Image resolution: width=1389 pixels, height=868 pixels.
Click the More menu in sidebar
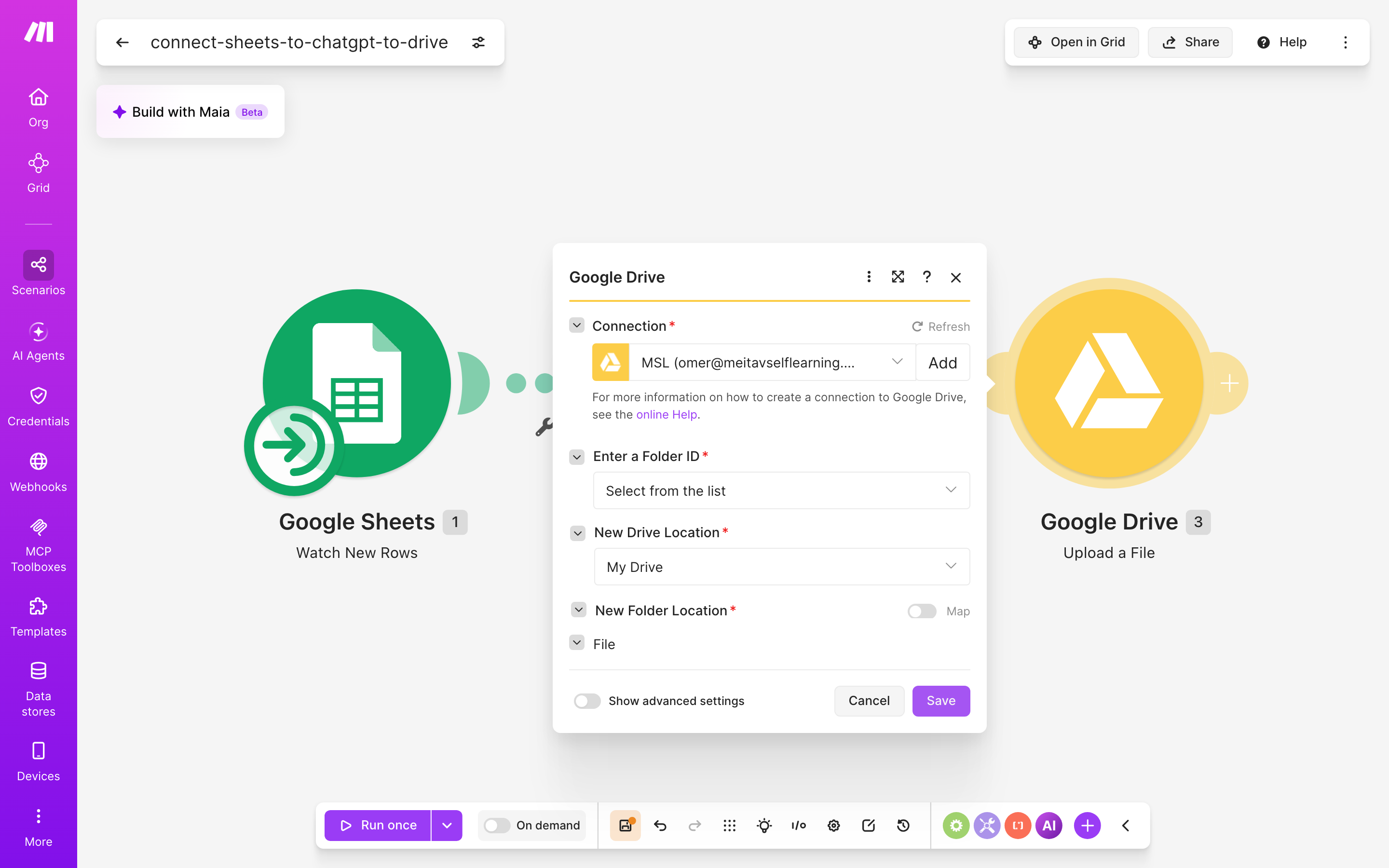(39, 827)
